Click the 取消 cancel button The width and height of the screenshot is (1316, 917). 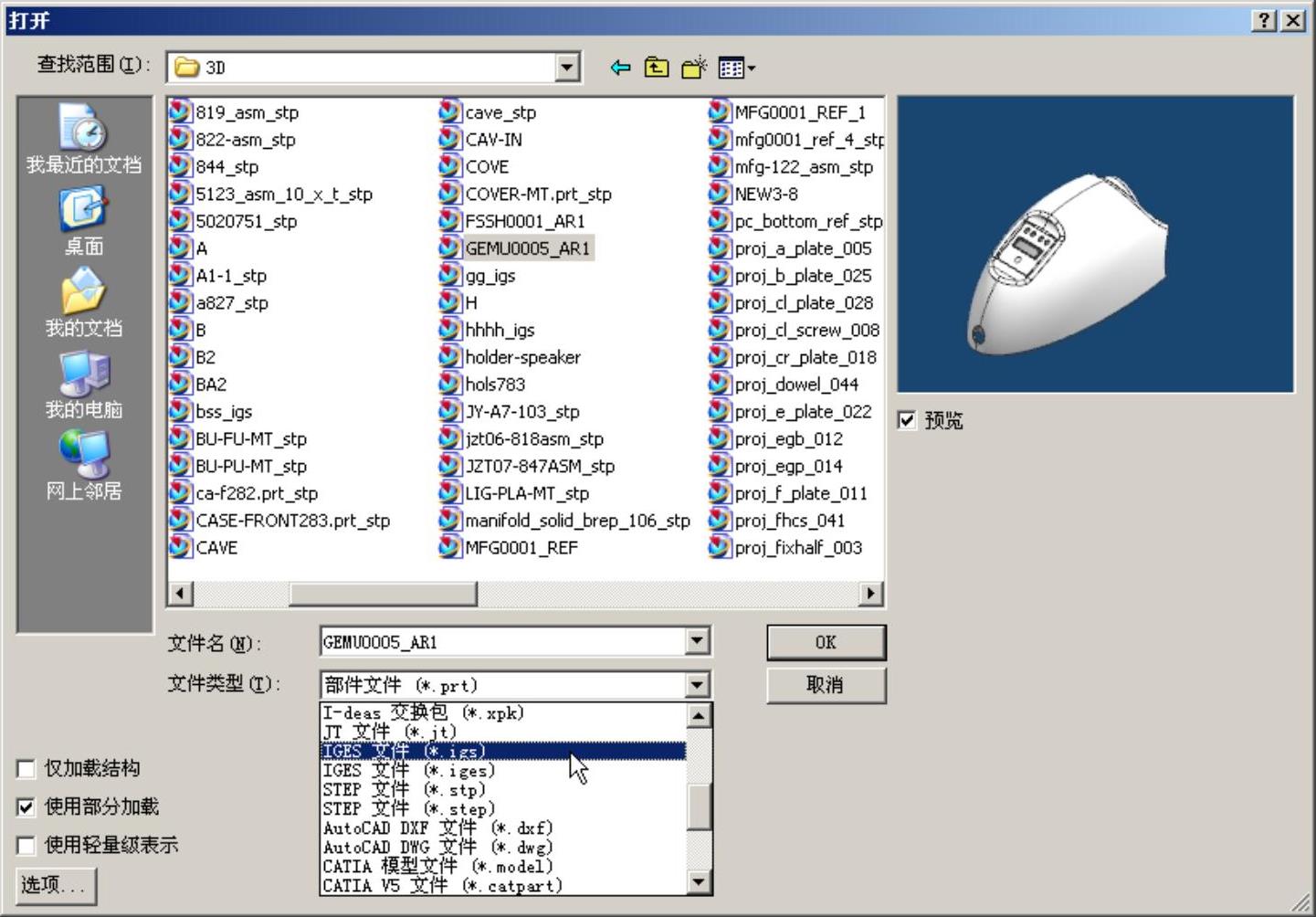coord(826,685)
